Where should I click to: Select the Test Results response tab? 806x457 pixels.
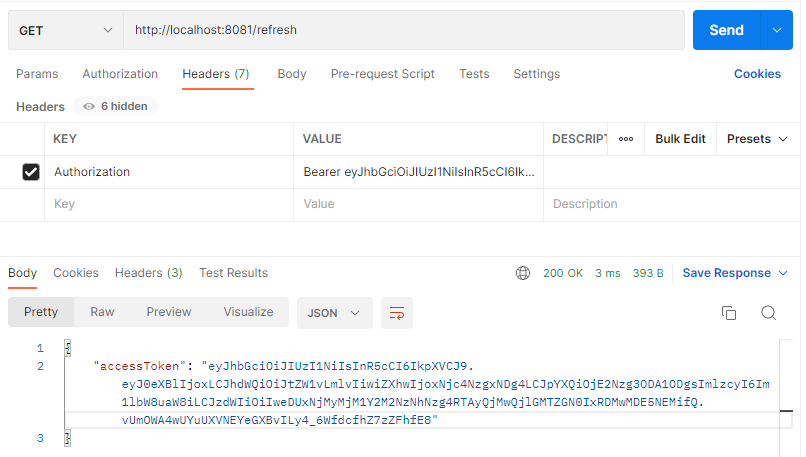pos(233,273)
